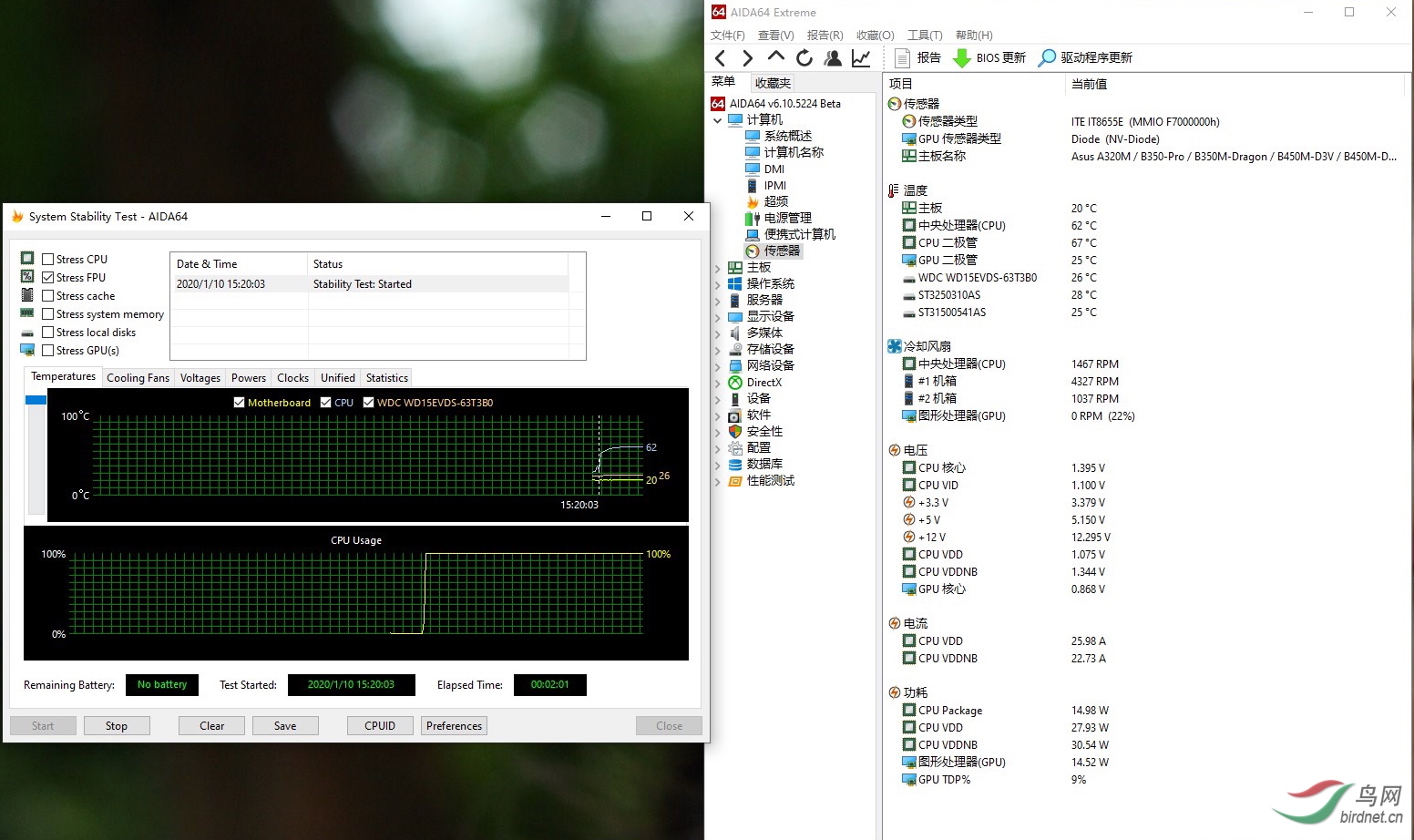
Task: Uncheck the Motherboard temperature curve
Action: 239,402
